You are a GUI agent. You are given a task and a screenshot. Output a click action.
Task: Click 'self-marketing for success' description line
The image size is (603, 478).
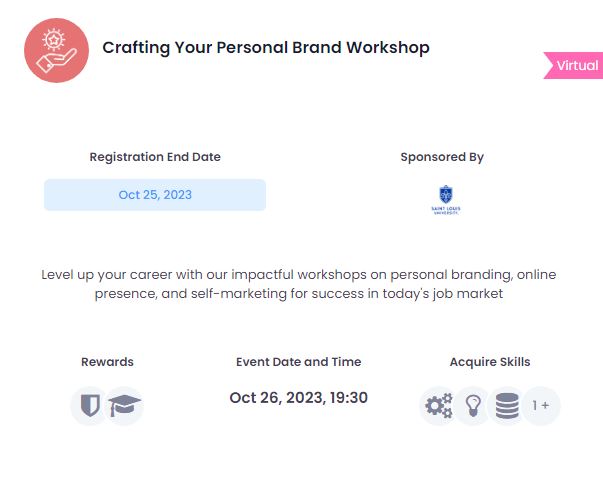pos(299,294)
